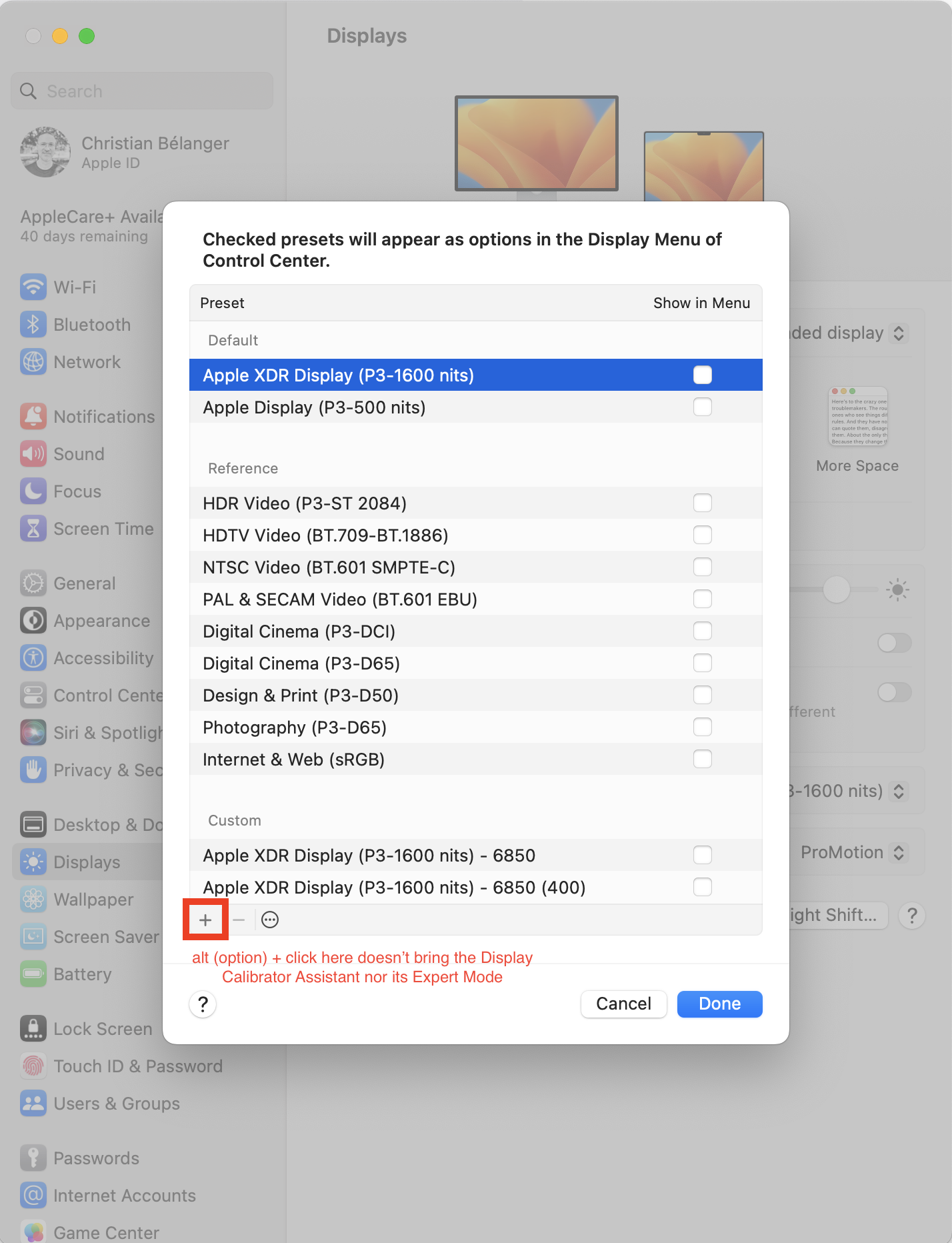Check Photography (P3-D65) preset

pyautogui.click(x=703, y=727)
